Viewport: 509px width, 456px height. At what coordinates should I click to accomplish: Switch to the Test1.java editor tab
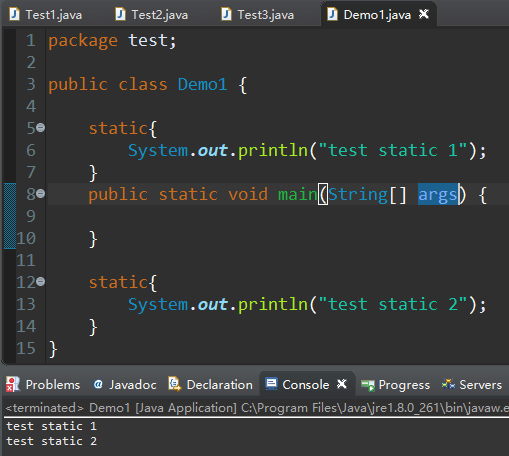pyautogui.click(x=46, y=15)
